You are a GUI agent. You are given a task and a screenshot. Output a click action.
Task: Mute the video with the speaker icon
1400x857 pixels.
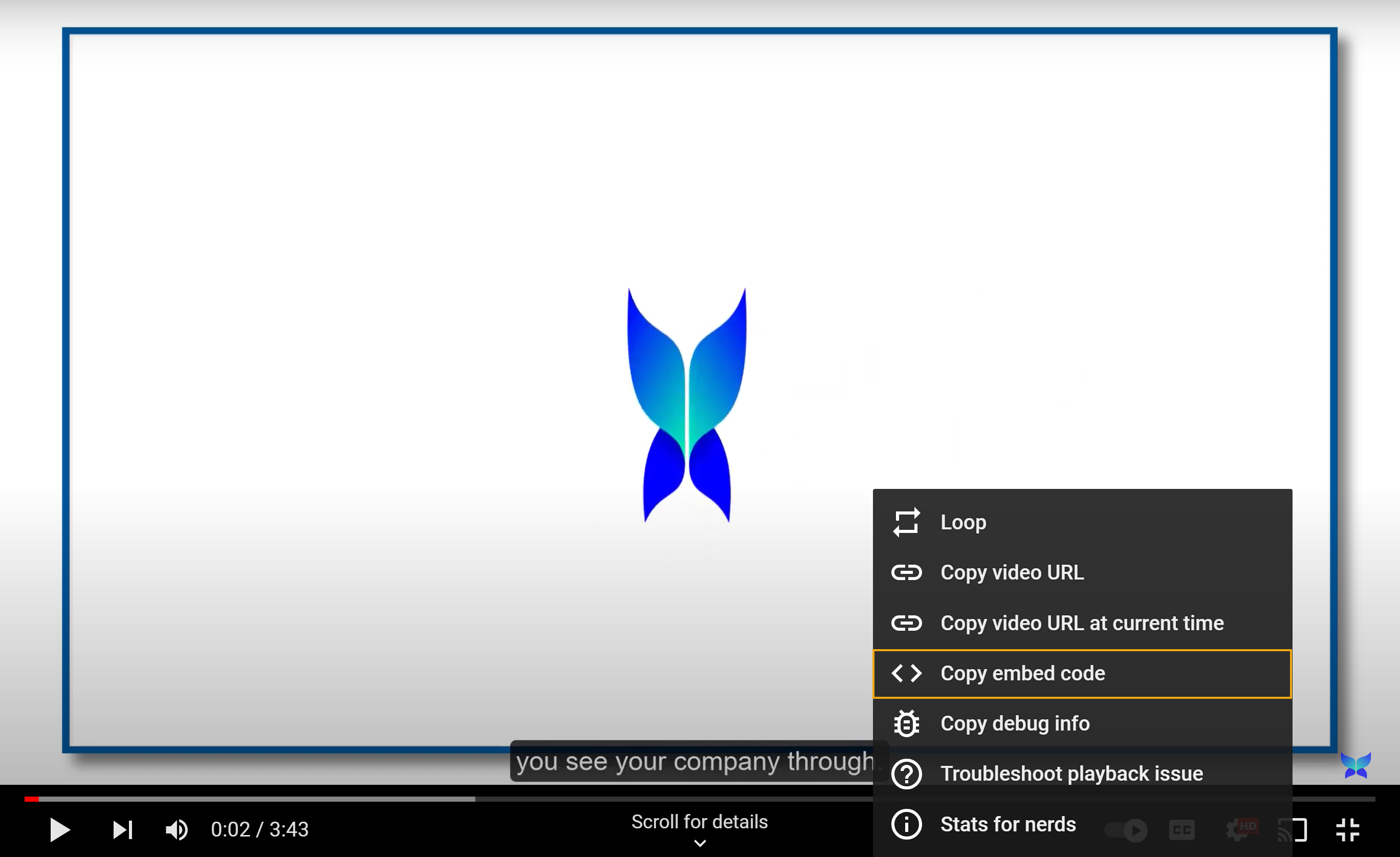tap(177, 830)
